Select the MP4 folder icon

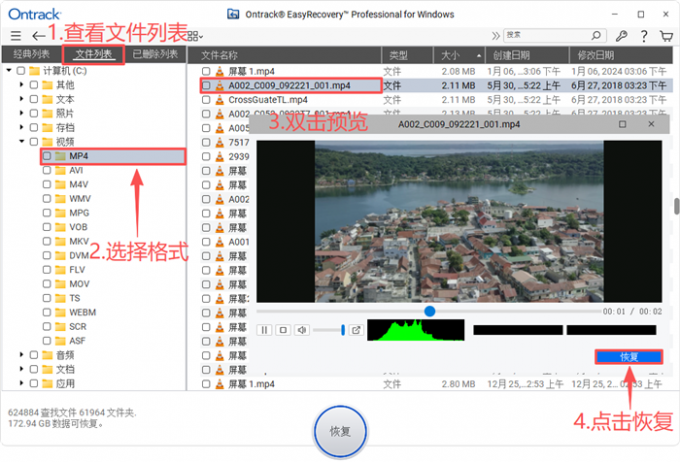pos(61,156)
